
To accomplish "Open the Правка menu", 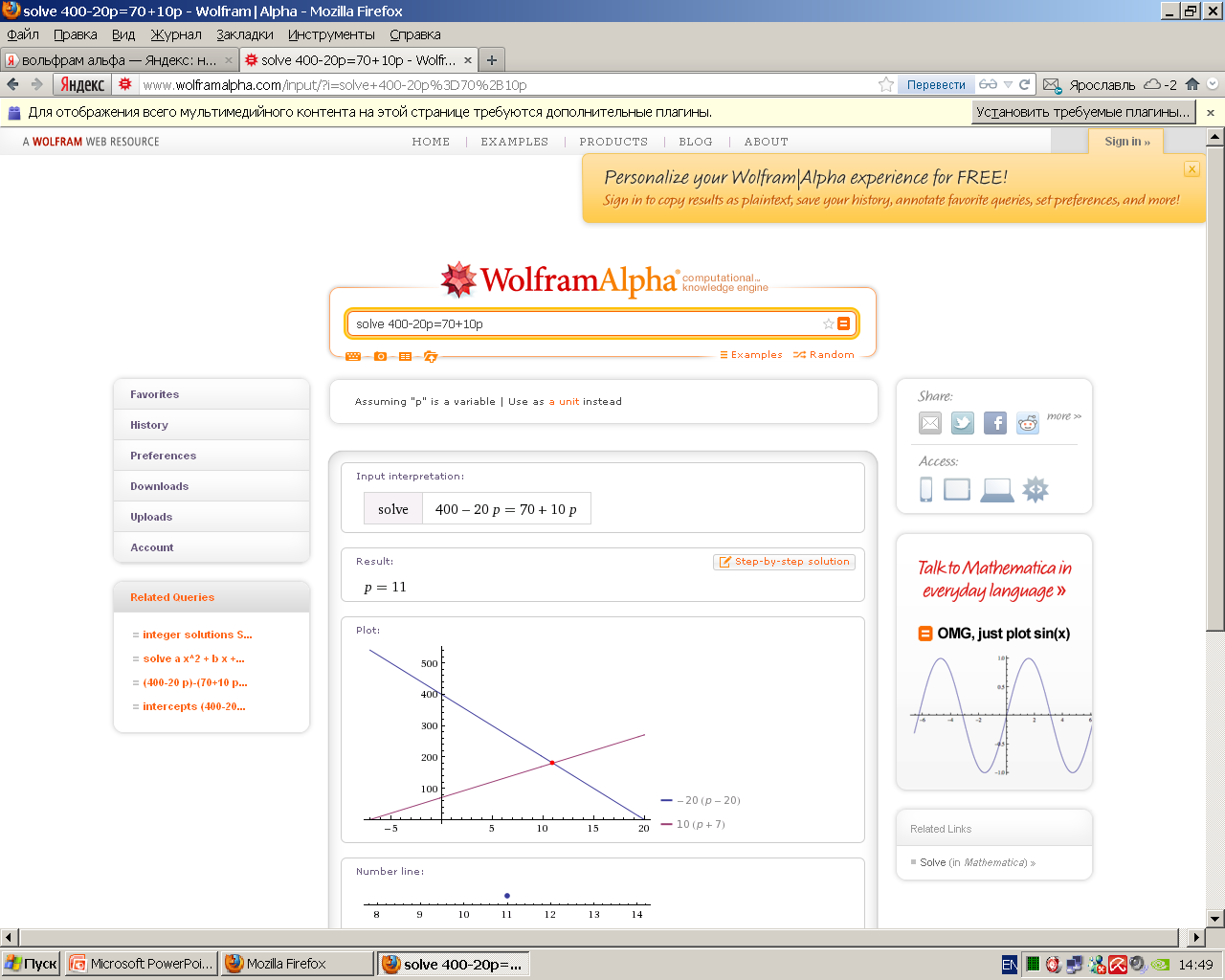I will pos(76,34).
